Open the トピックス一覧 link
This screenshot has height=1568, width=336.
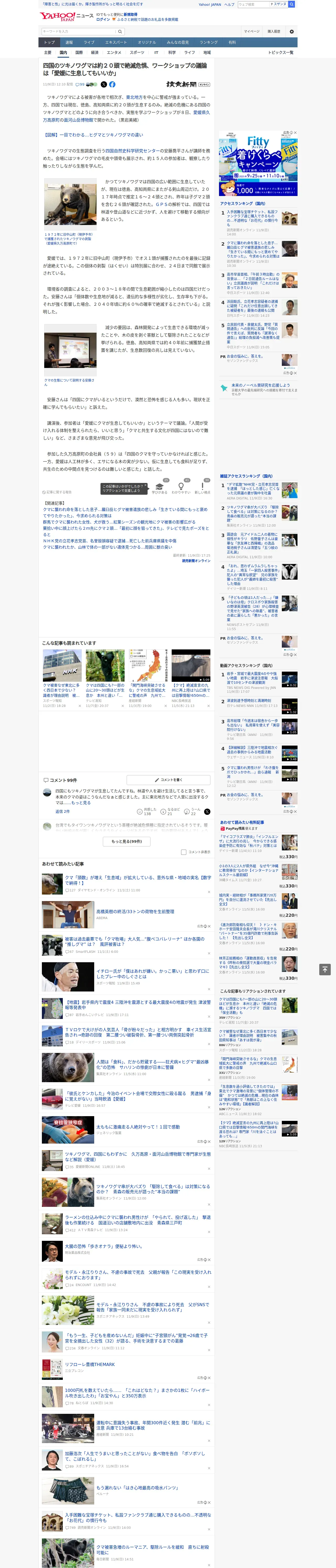point(281,52)
